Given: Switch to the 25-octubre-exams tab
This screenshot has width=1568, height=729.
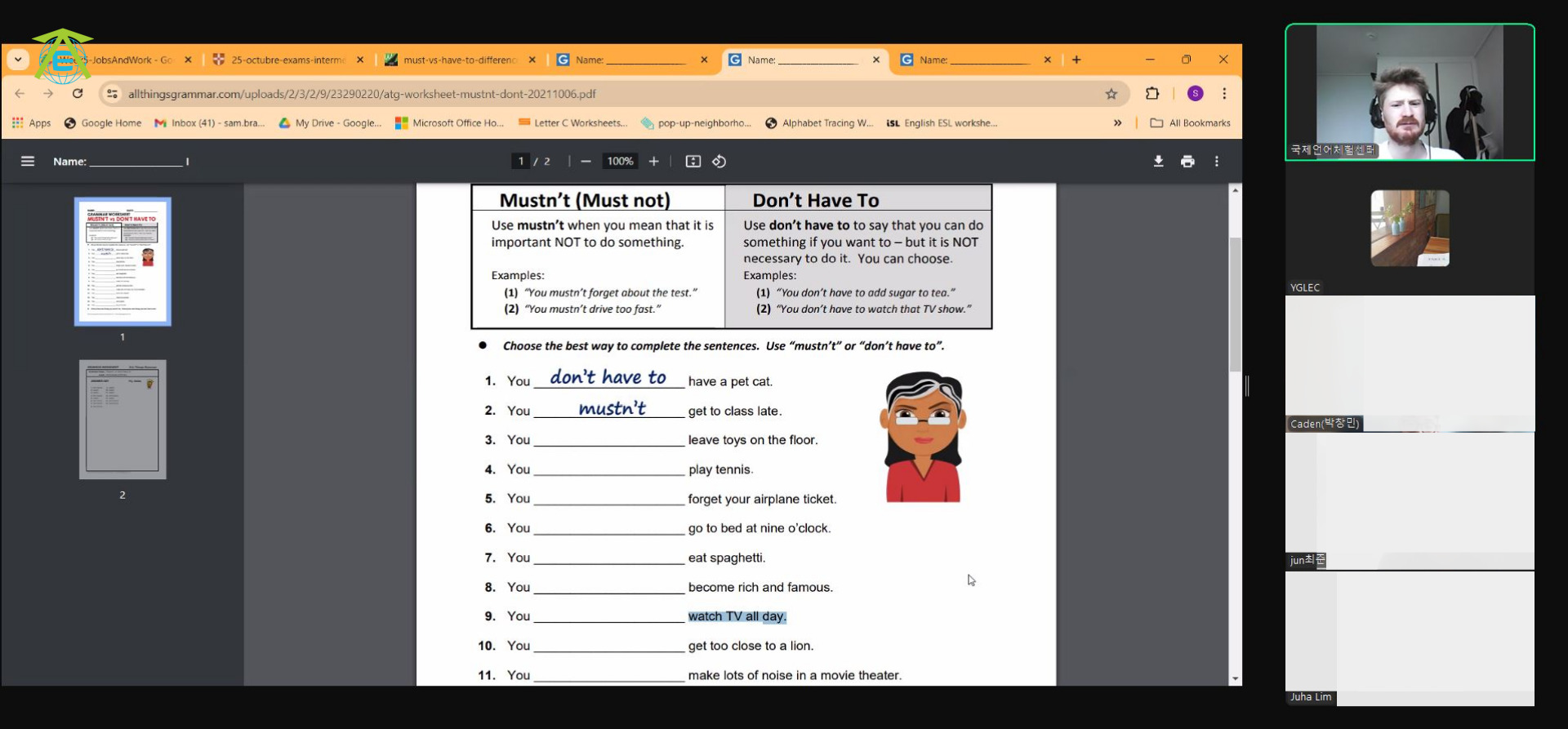Looking at the screenshot, I should pyautogui.click(x=287, y=60).
